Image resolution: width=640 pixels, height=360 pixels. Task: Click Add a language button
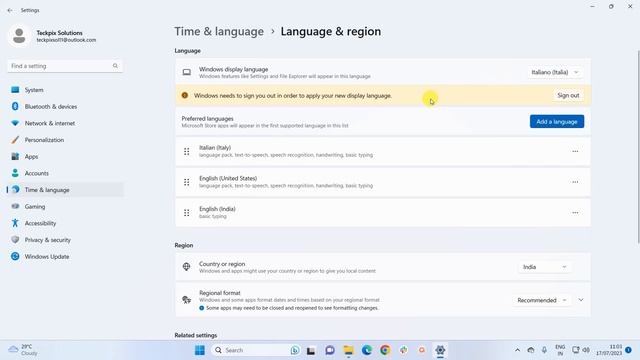557,122
